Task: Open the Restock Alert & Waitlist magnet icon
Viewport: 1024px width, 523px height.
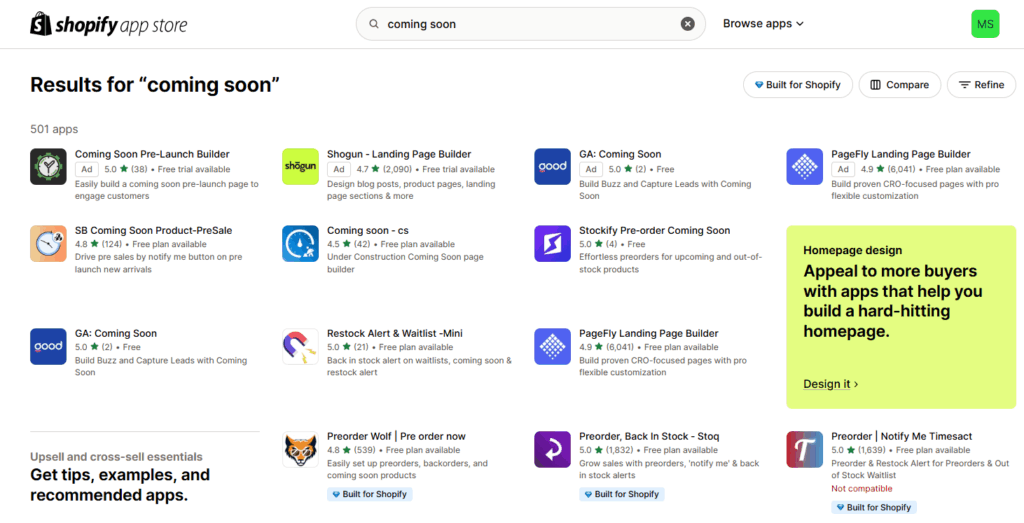Action: (300, 346)
